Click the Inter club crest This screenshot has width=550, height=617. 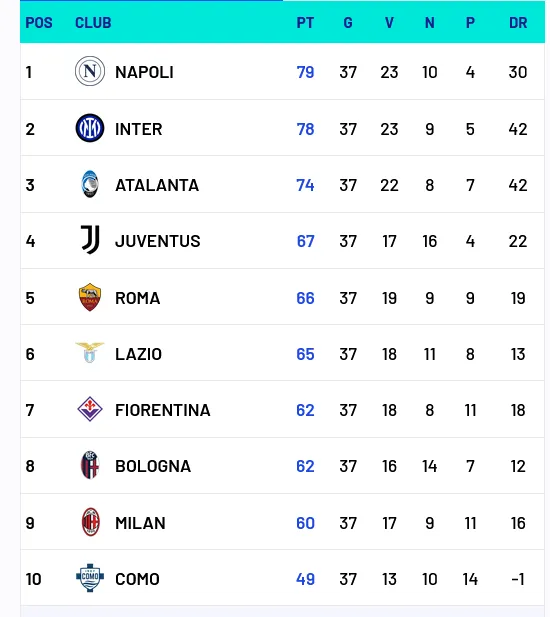(90, 128)
